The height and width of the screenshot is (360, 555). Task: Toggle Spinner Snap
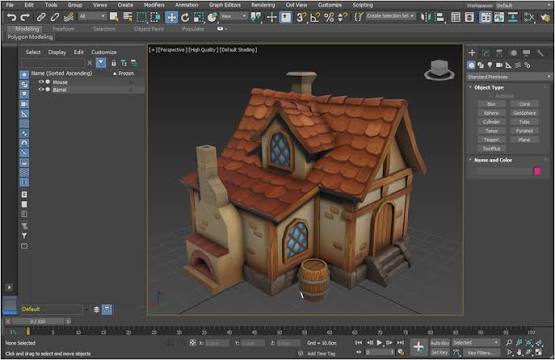(342, 17)
